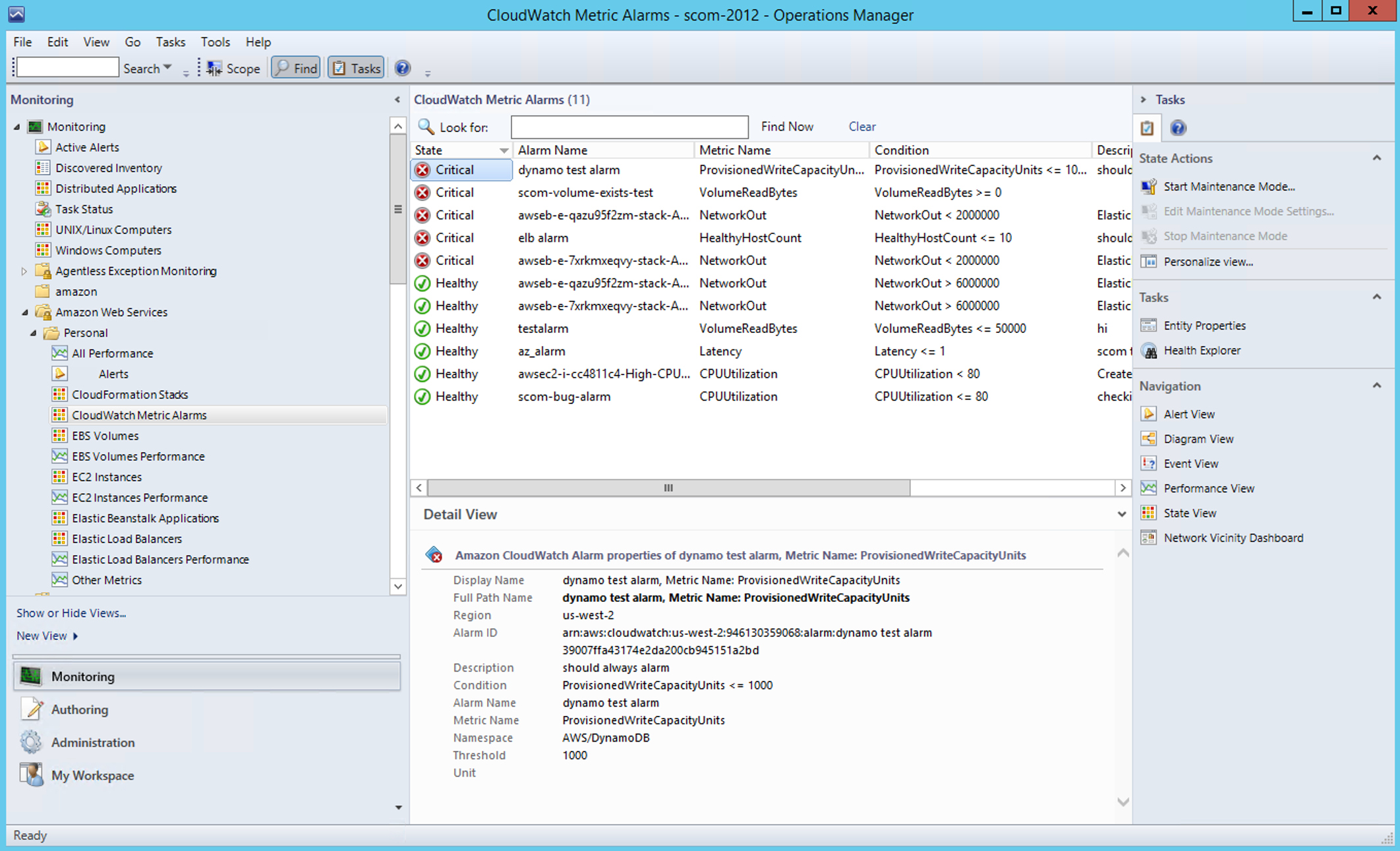Collapse the State Actions section

point(1376,158)
